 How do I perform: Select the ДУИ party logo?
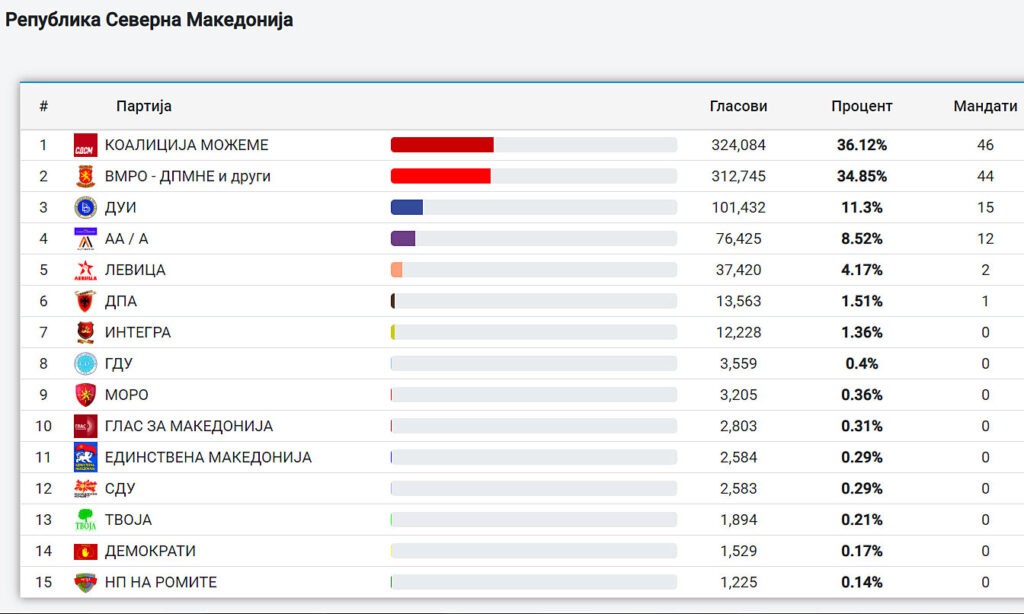click(85, 208)
